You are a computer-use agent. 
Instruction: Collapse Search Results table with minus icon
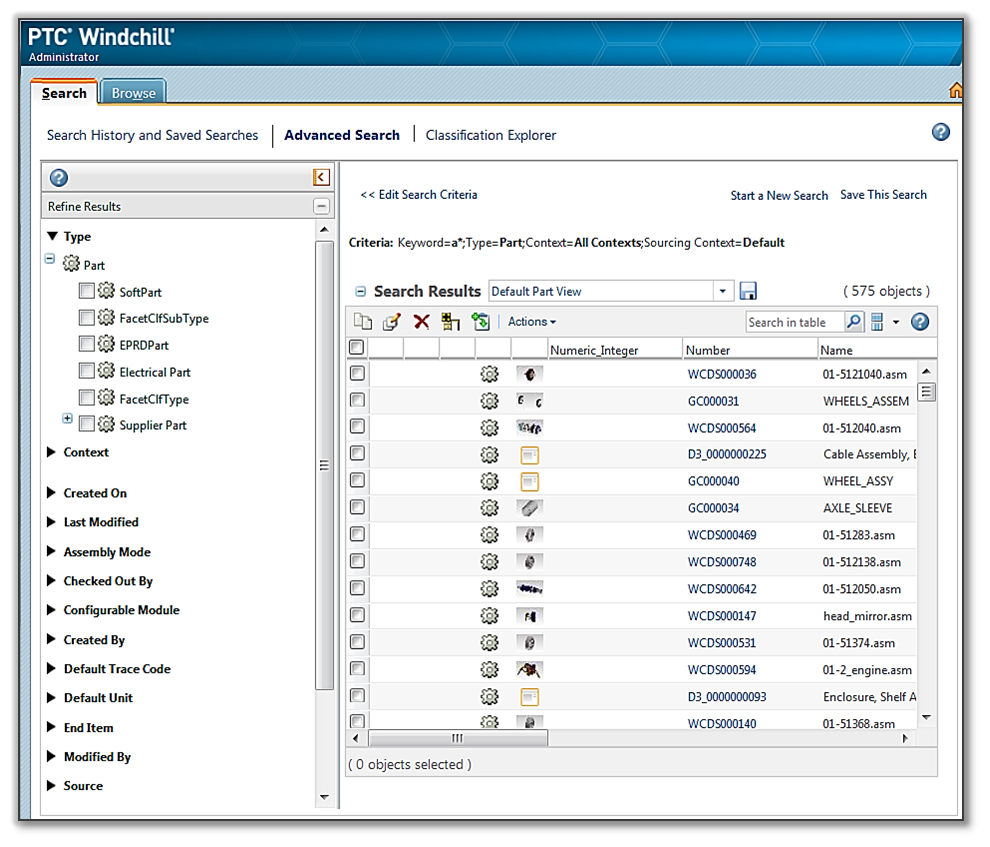point(361,292)
